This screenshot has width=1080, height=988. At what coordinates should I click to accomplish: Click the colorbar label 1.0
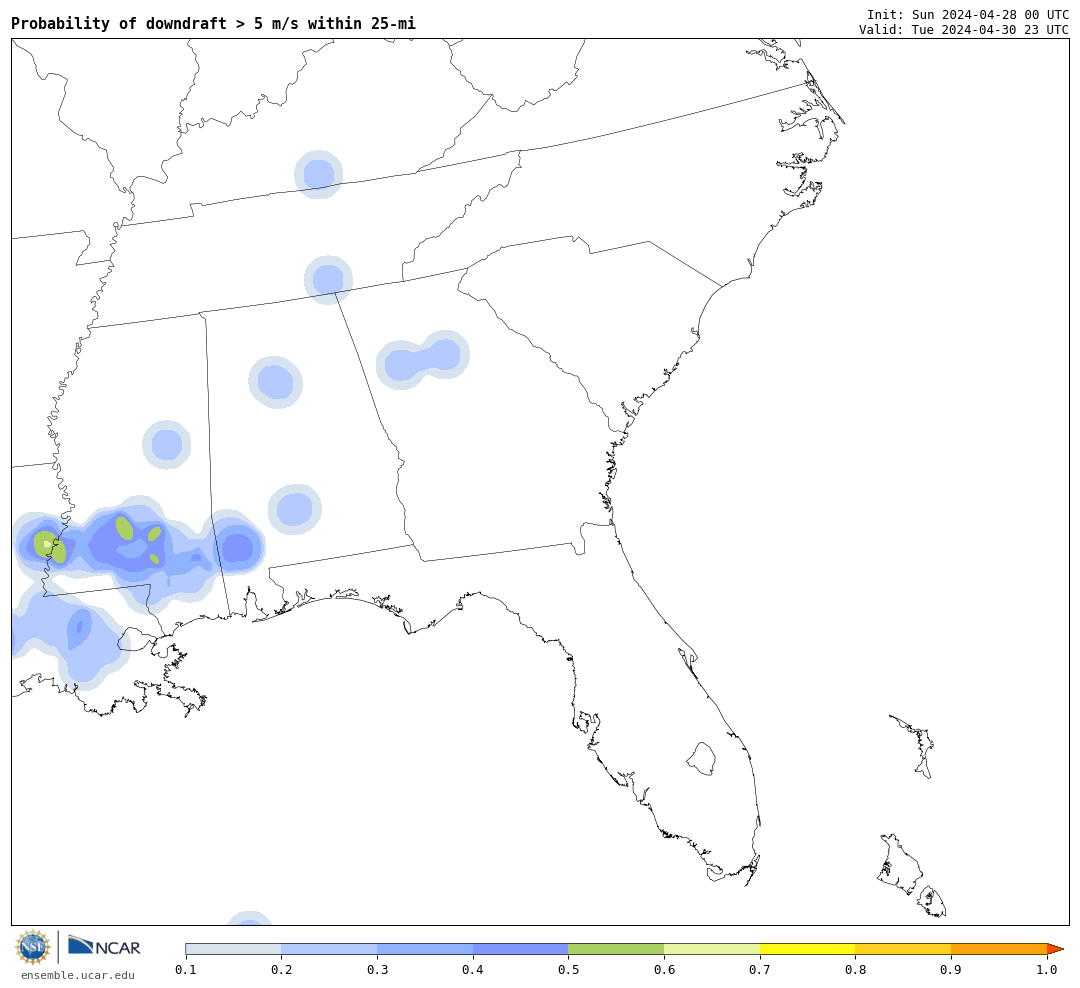(1047, 970)
